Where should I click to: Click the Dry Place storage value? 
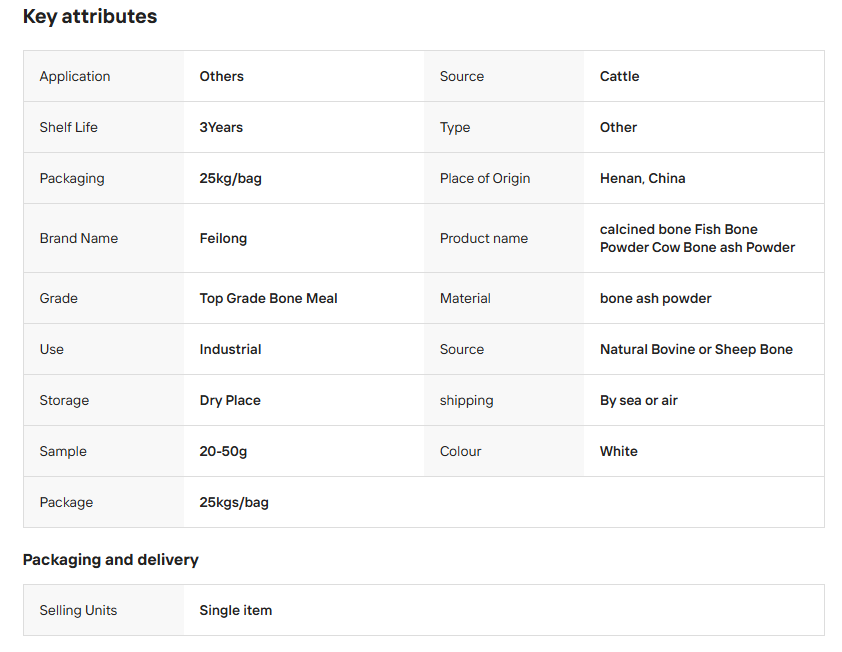(230, 401)
